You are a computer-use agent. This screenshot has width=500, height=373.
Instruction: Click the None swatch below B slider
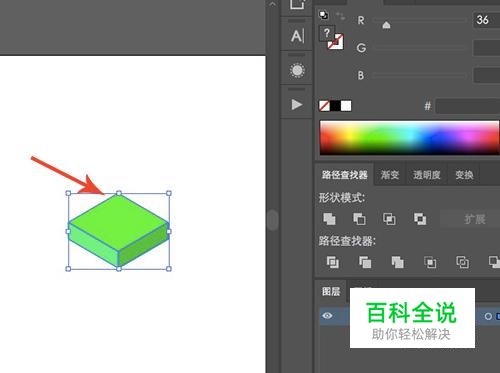click(x=324, y=106)
